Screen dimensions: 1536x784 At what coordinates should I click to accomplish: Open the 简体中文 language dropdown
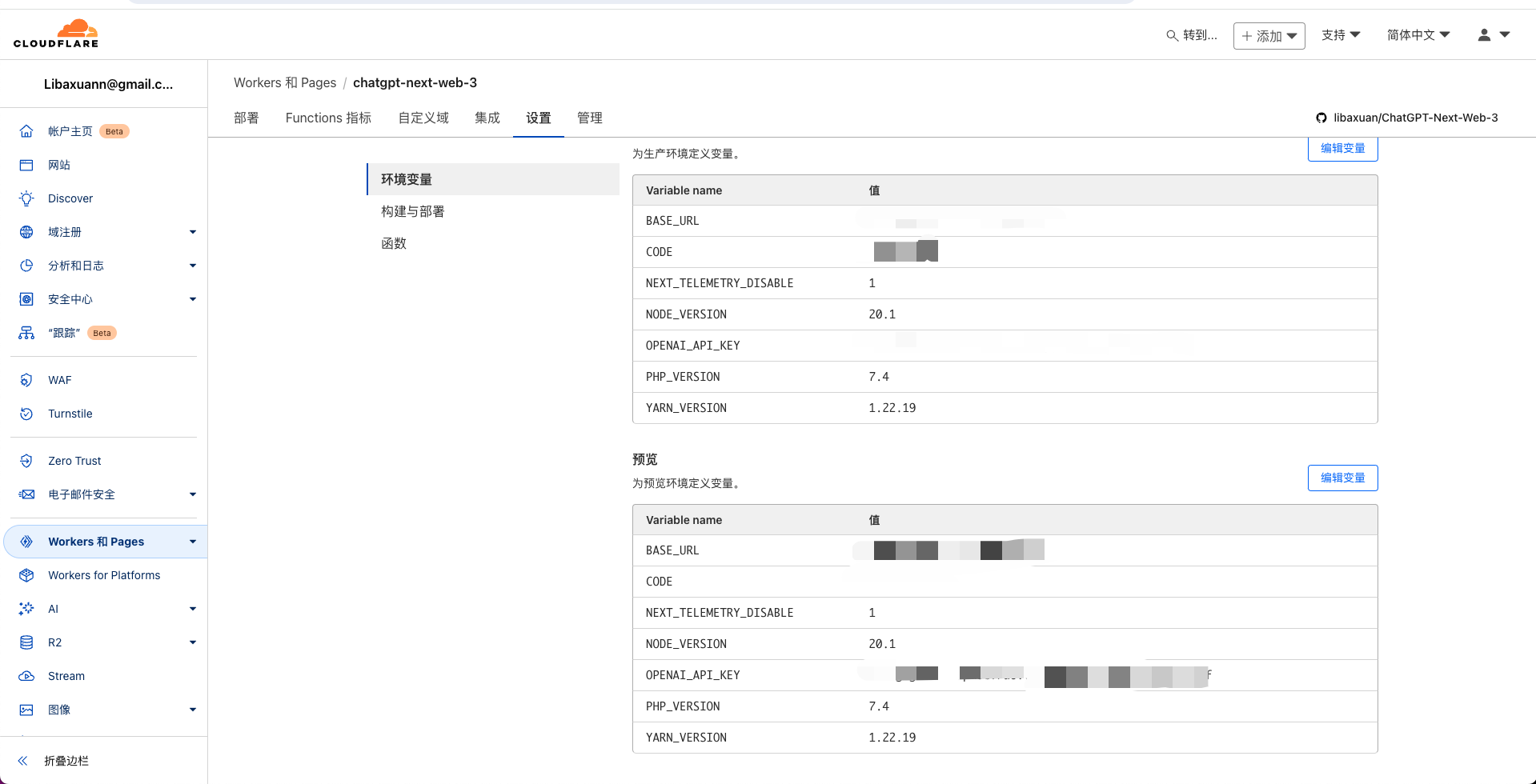(1418, 35)
